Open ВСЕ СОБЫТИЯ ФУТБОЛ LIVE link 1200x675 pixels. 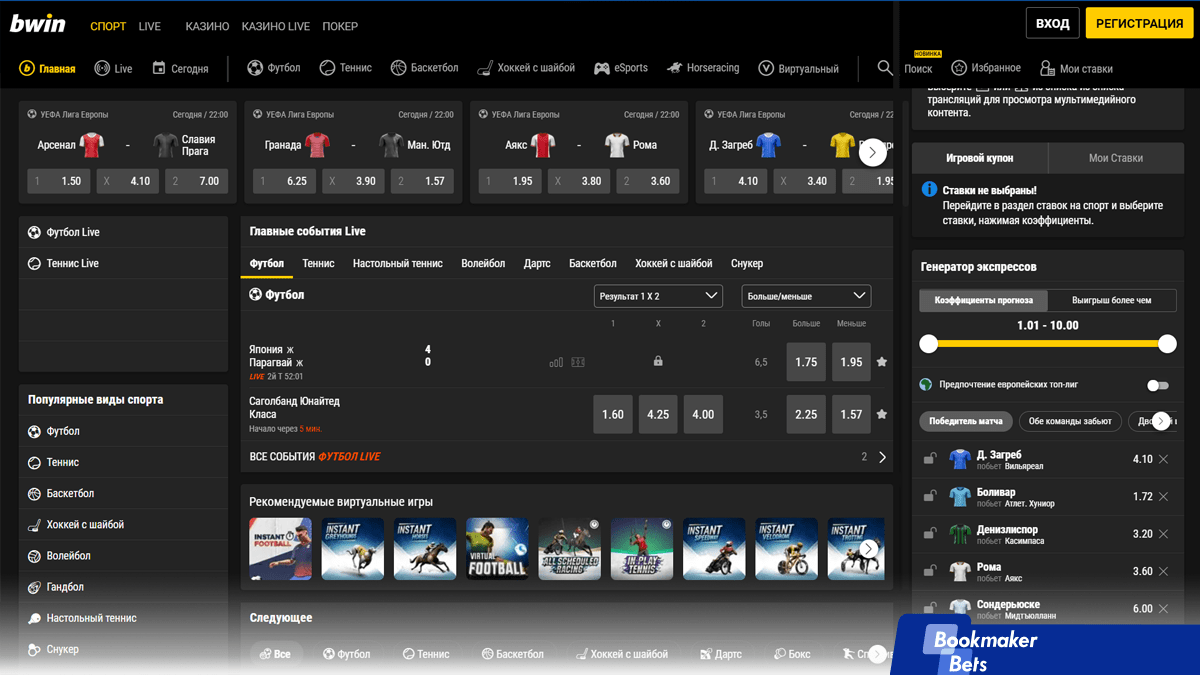point(315,457)
